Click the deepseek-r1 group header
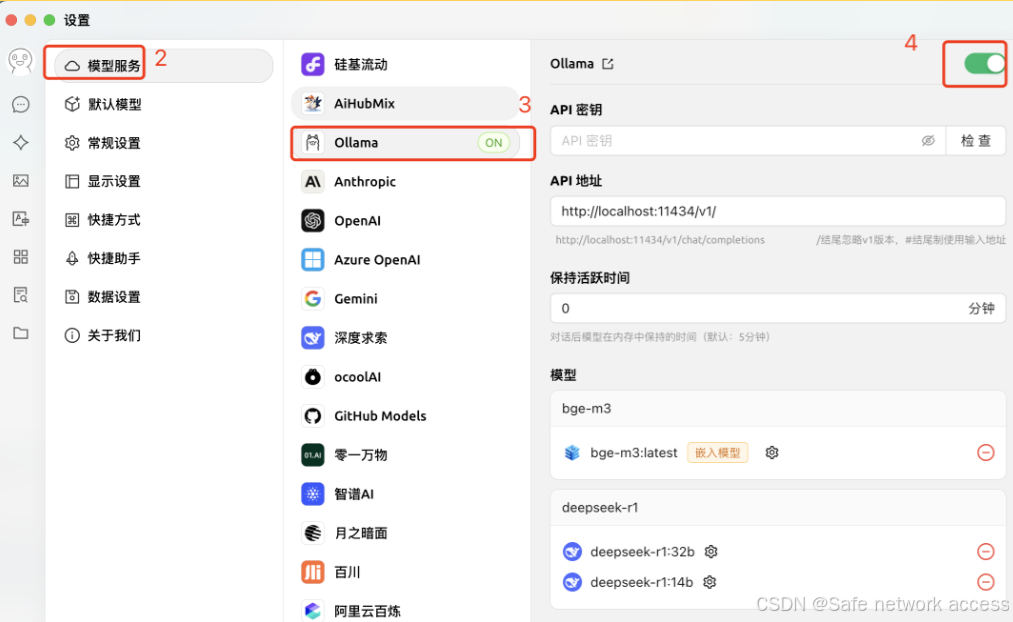 click(x=778, y=508)
